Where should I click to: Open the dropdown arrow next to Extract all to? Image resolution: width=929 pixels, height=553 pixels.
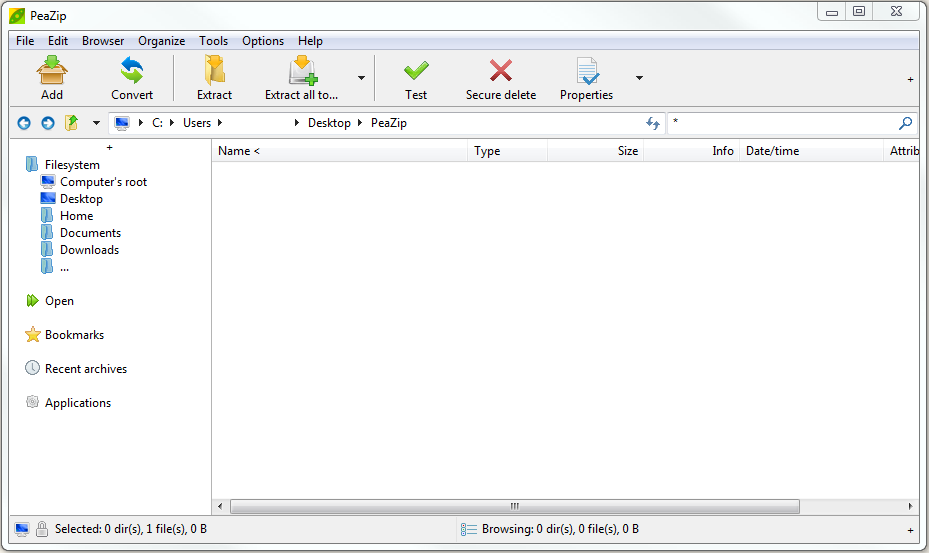tap(361, 78)
